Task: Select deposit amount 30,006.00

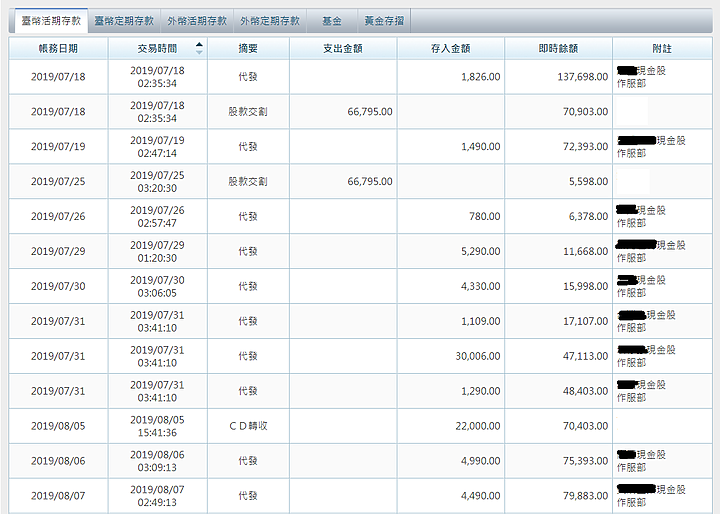Action: click(x=478, y=356)
